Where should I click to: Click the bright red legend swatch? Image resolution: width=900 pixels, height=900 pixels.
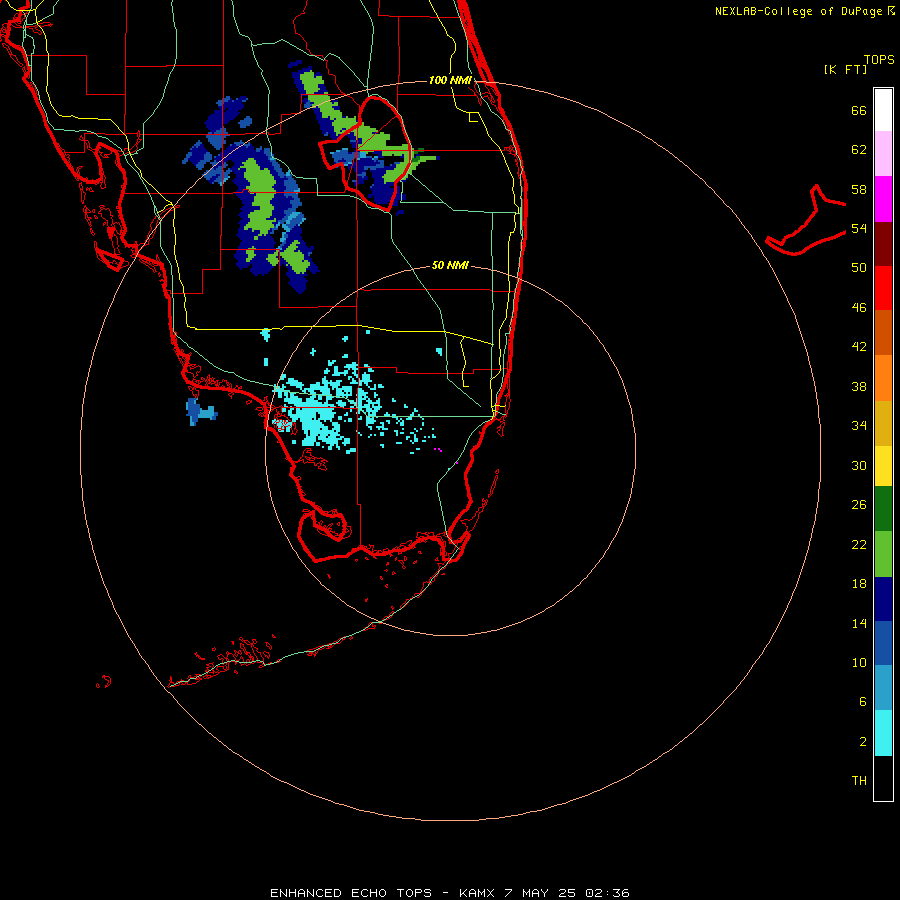[x=883, y=288]
